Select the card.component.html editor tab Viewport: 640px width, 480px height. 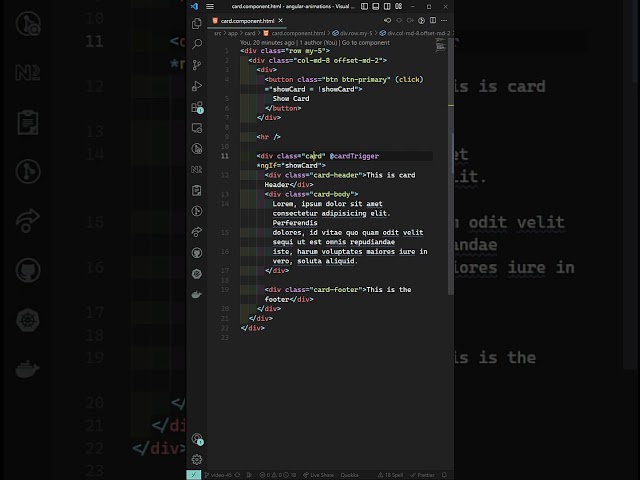[x=247, y=21]
